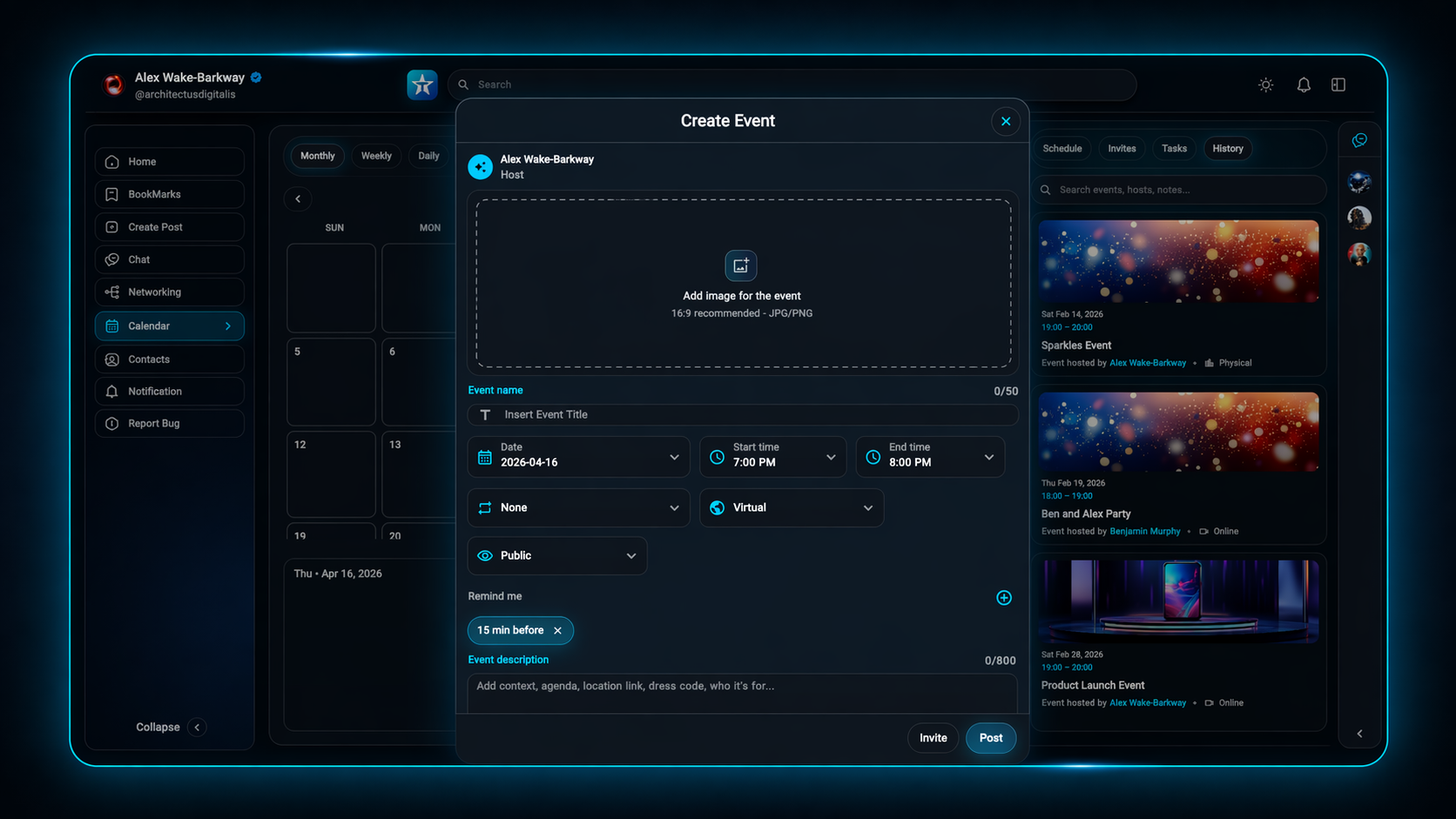Image resolution: width=1456 pixels, height=819 pixels.
Task: Open first contact avatar in right rail
Action: [x=1359, y=182]
